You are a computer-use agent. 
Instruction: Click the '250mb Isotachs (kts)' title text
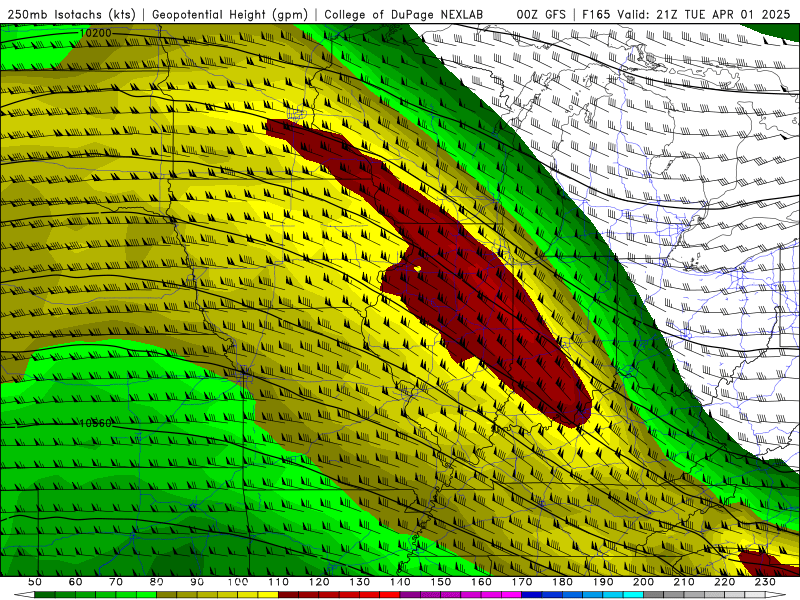click(71, 14)
